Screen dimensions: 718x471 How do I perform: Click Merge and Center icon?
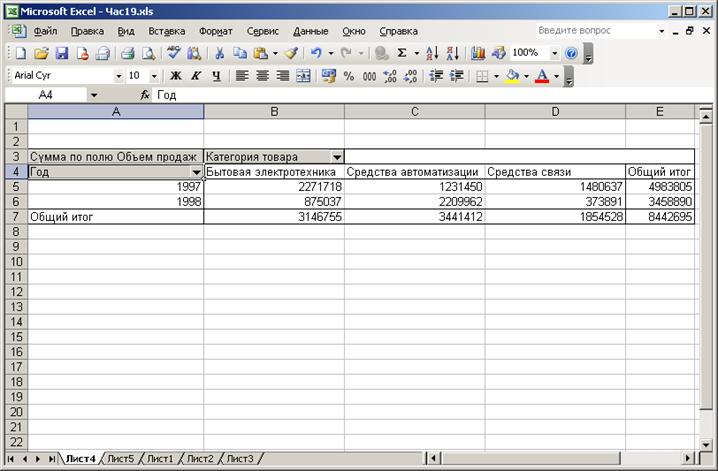pos(303,76)
